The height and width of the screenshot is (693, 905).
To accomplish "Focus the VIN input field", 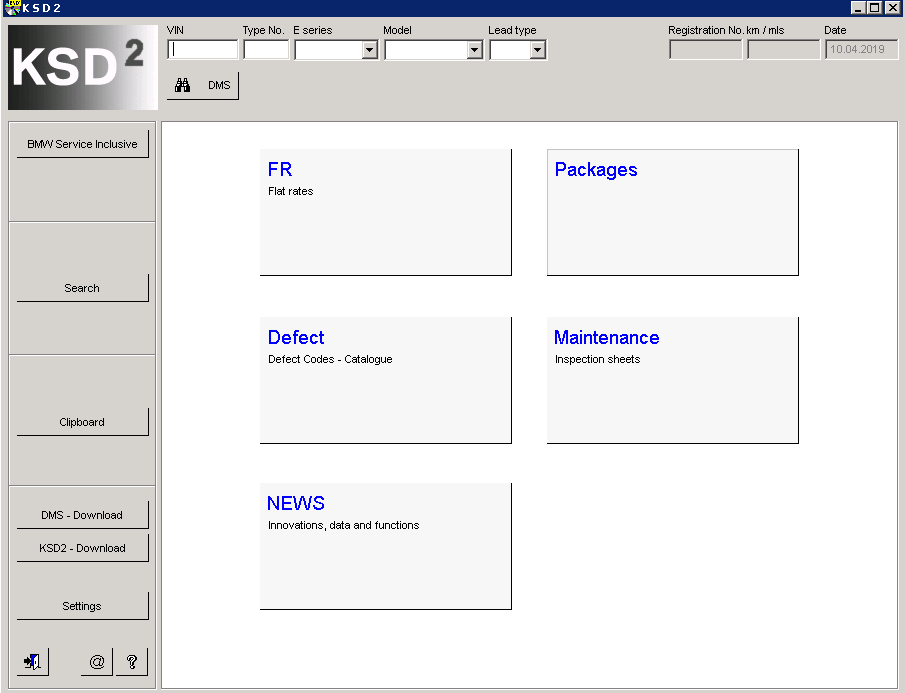I will click(203, 50).
